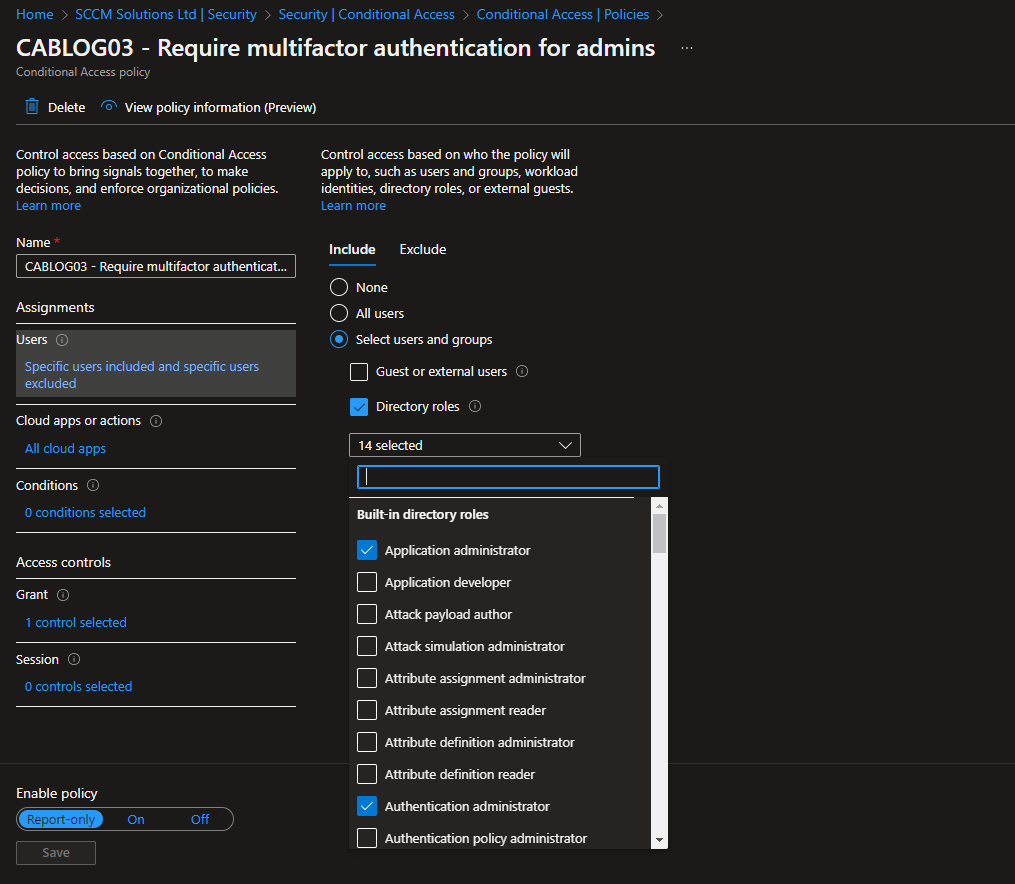The width and height of the screenshot is (1015, 884).
Task: Click info icon beside Conditions
Action: 93,486
